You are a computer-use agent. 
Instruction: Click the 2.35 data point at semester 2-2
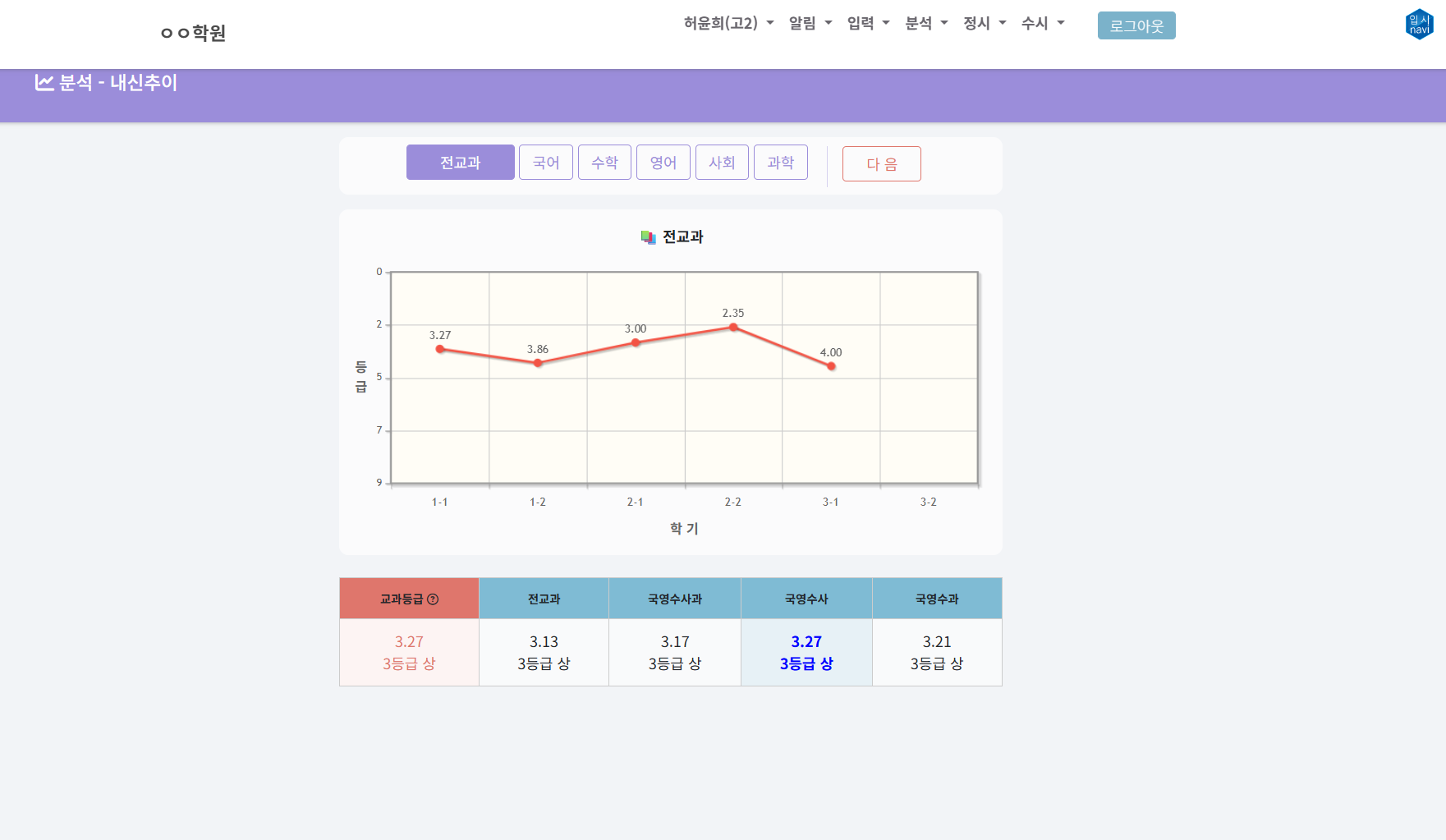point(733,328)
